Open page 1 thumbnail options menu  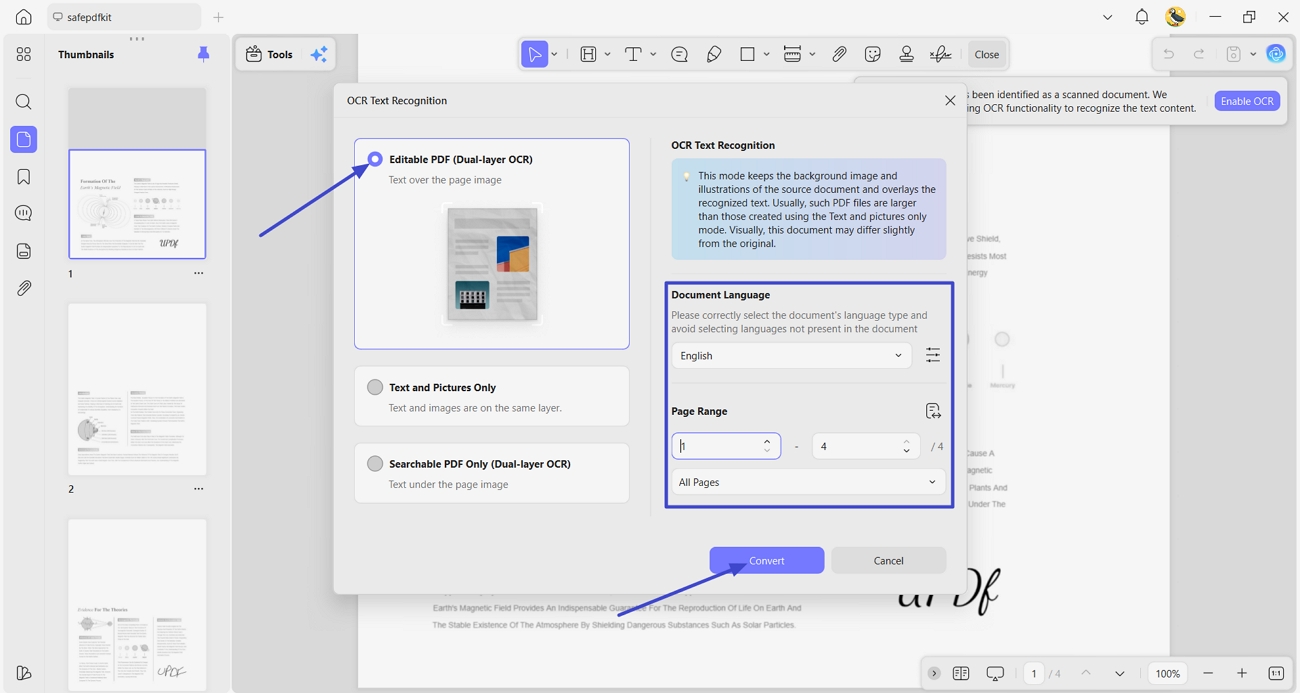pyautogui.click(x=198, y=273)
